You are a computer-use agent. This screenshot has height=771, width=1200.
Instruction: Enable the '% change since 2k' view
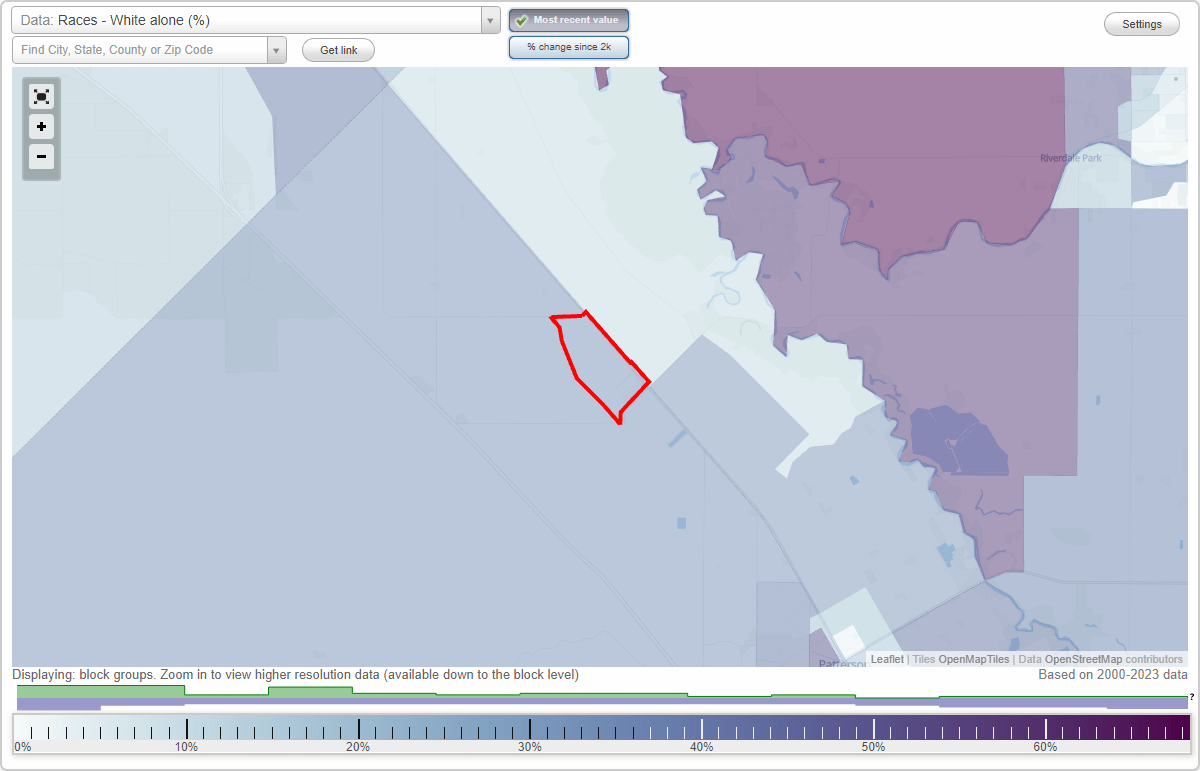coord(568,46)
